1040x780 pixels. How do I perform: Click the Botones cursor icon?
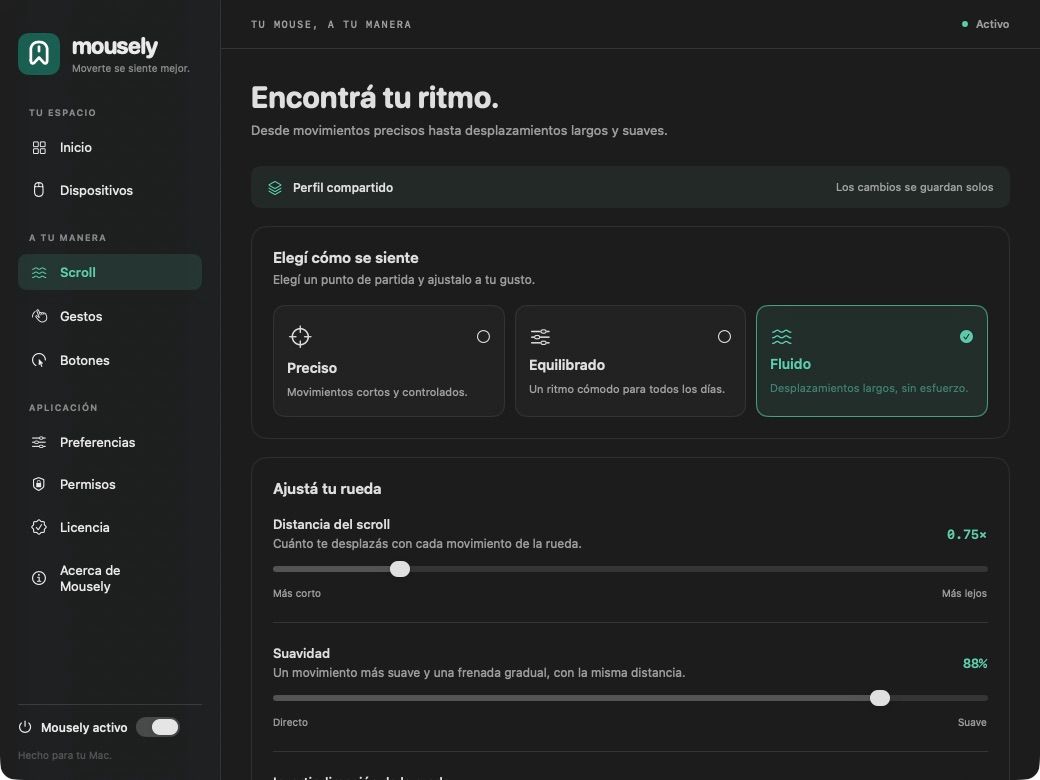click(x=39, y=360)
